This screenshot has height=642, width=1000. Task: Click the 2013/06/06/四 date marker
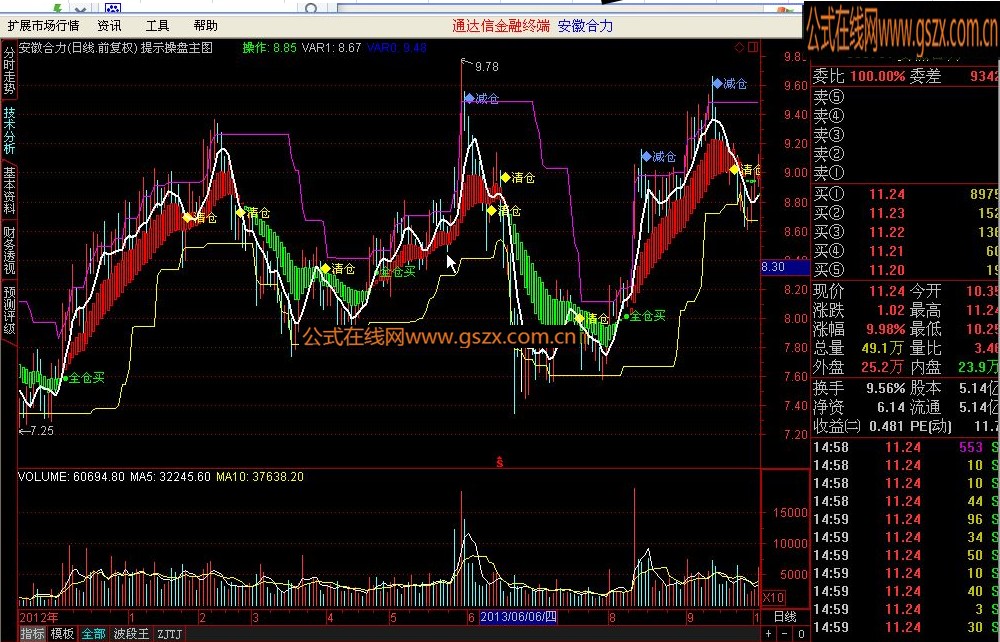click(518, 616)
